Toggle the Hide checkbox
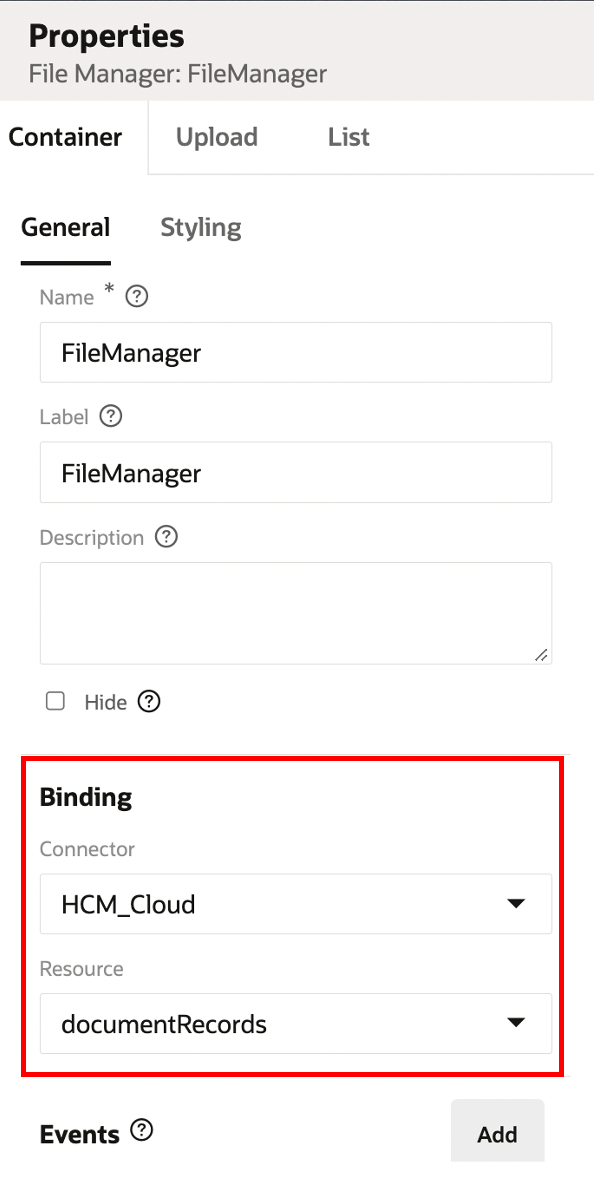The width and height of the screenshot is (594, 1184). (55, 701)
